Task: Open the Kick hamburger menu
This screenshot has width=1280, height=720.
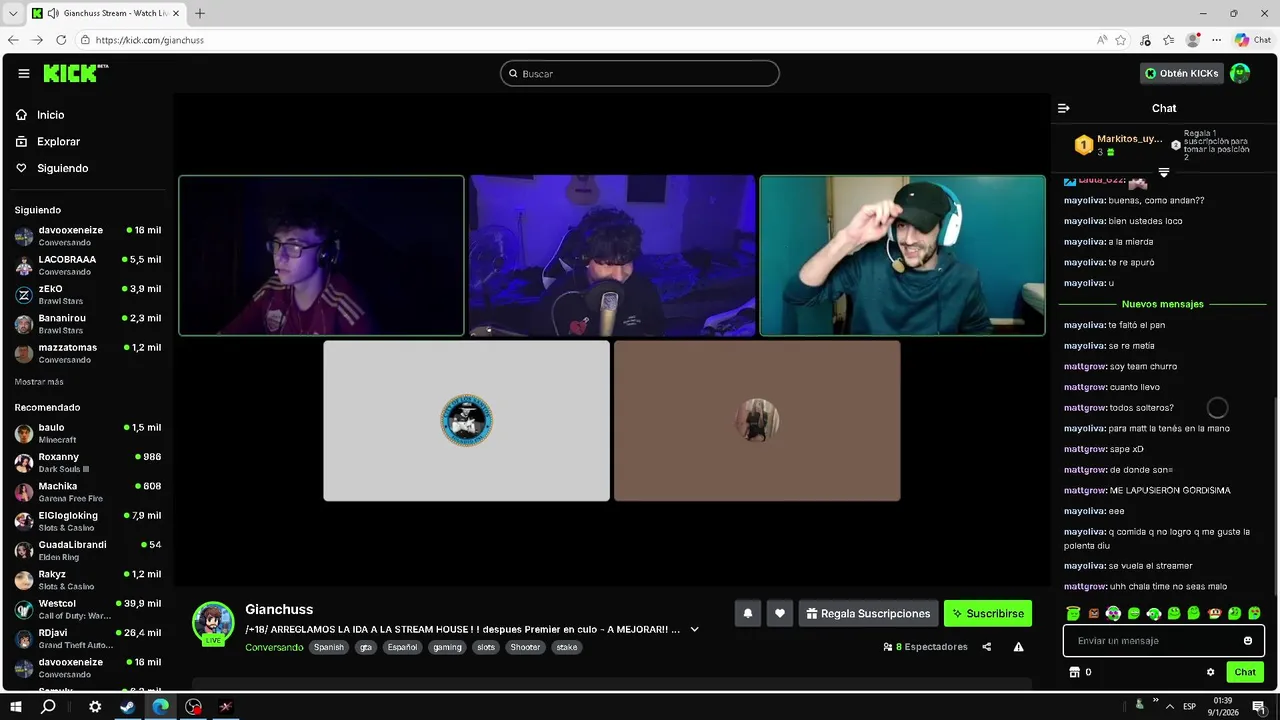Action: (x=24, y=73)
